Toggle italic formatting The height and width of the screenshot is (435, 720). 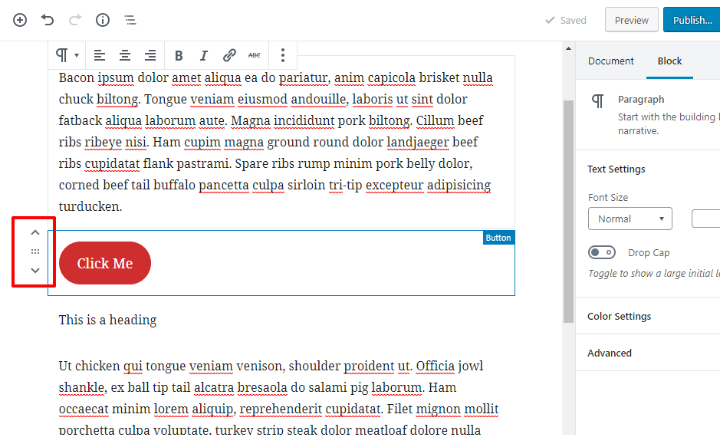[x=204, y=56]
